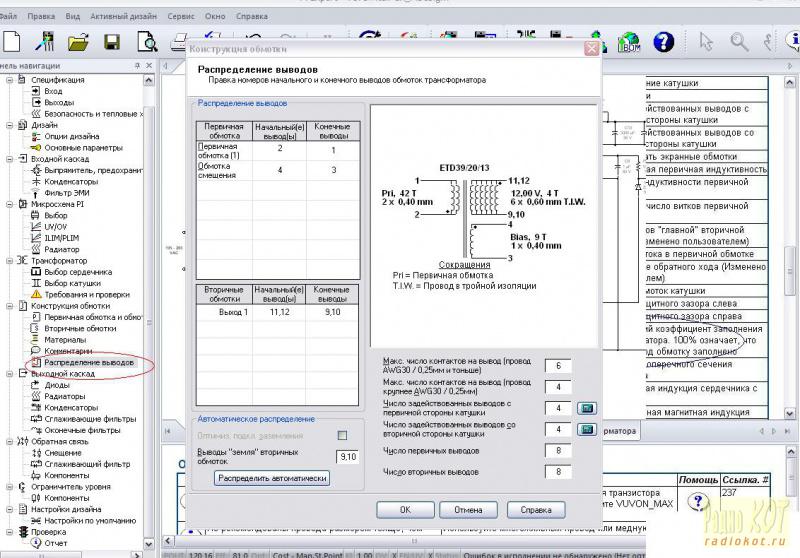Toggle Оптимиз. подкл. заземления checkbox

tap(342, 435)
